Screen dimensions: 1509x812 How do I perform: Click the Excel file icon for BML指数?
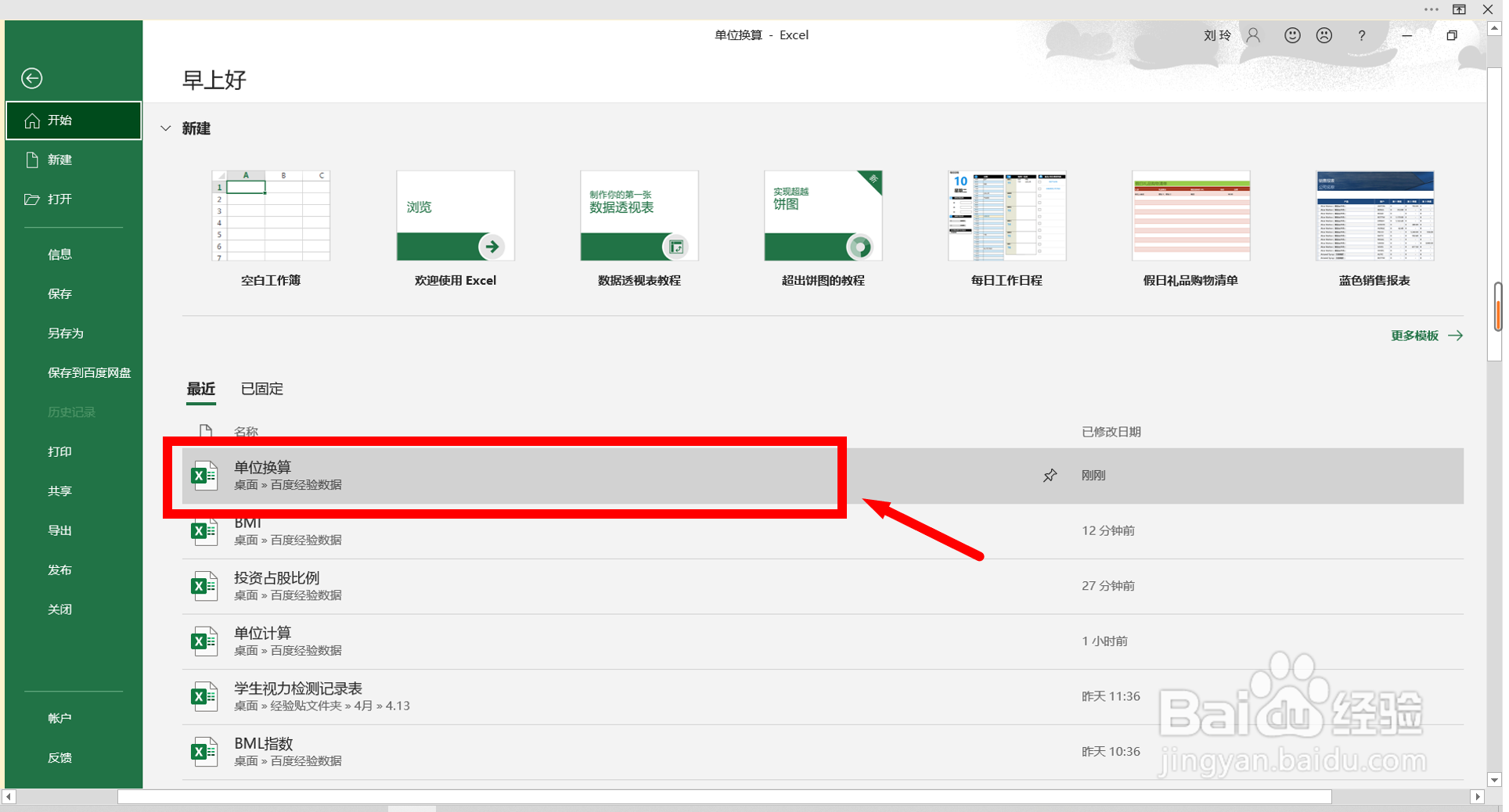pyautogui.click(x=204, y=752)
